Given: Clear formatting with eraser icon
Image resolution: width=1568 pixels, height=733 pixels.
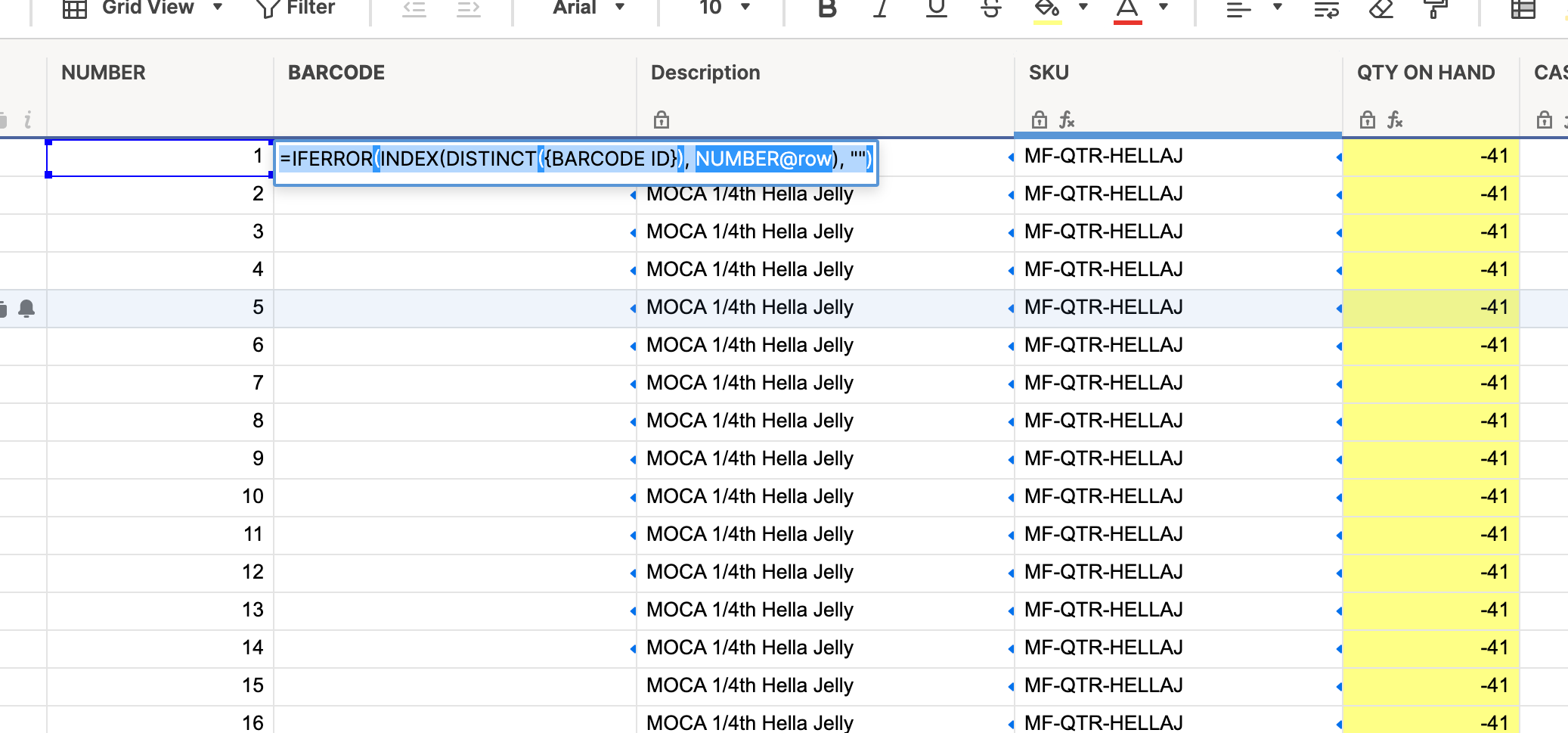Looking at the screenshot, I should pyautogui.click(x=1381, y=8).
